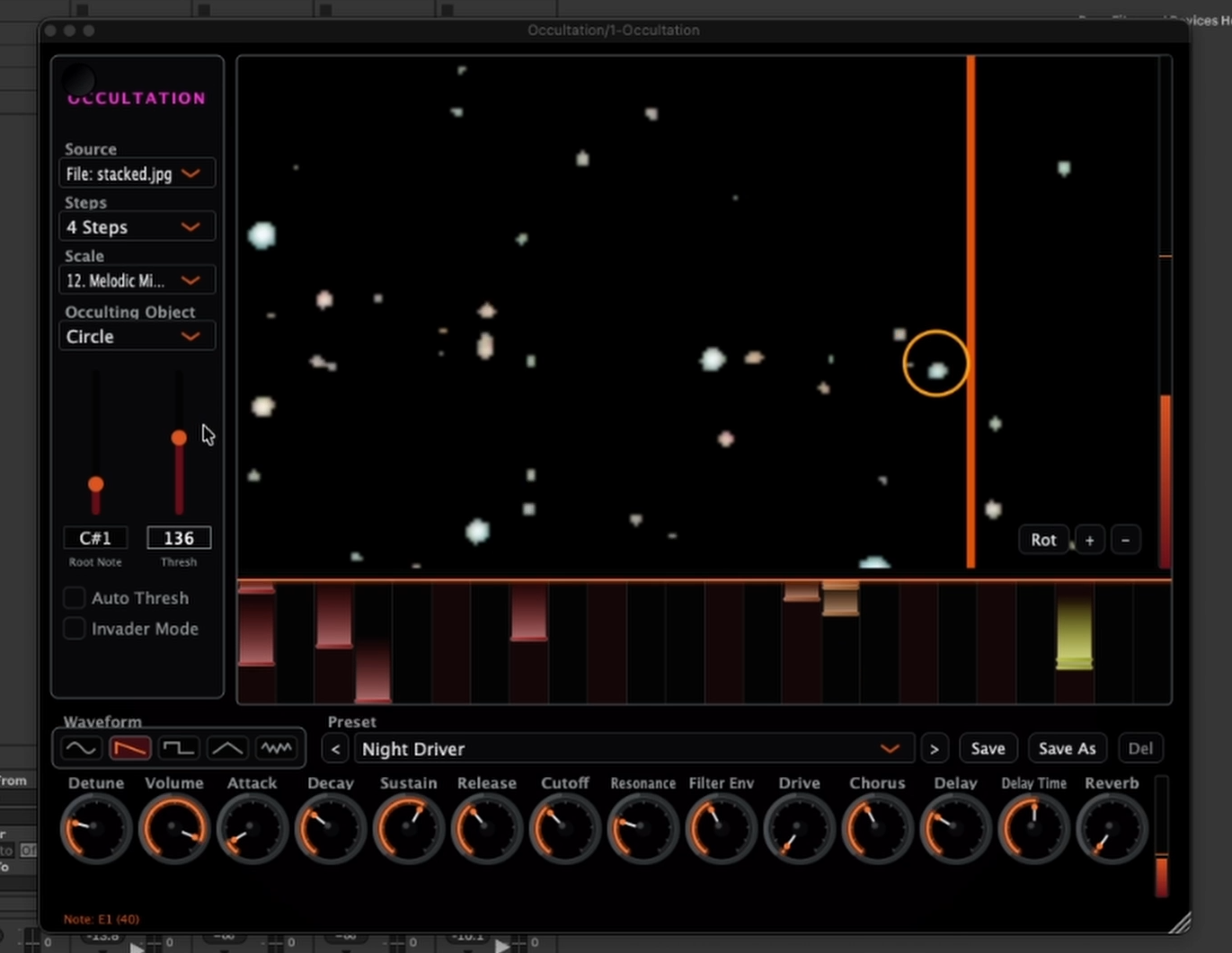Screen dimensions: 1232x953
Task: Open the Scale dropdown showing Melodic Mi...
Action: coord(137,280)
